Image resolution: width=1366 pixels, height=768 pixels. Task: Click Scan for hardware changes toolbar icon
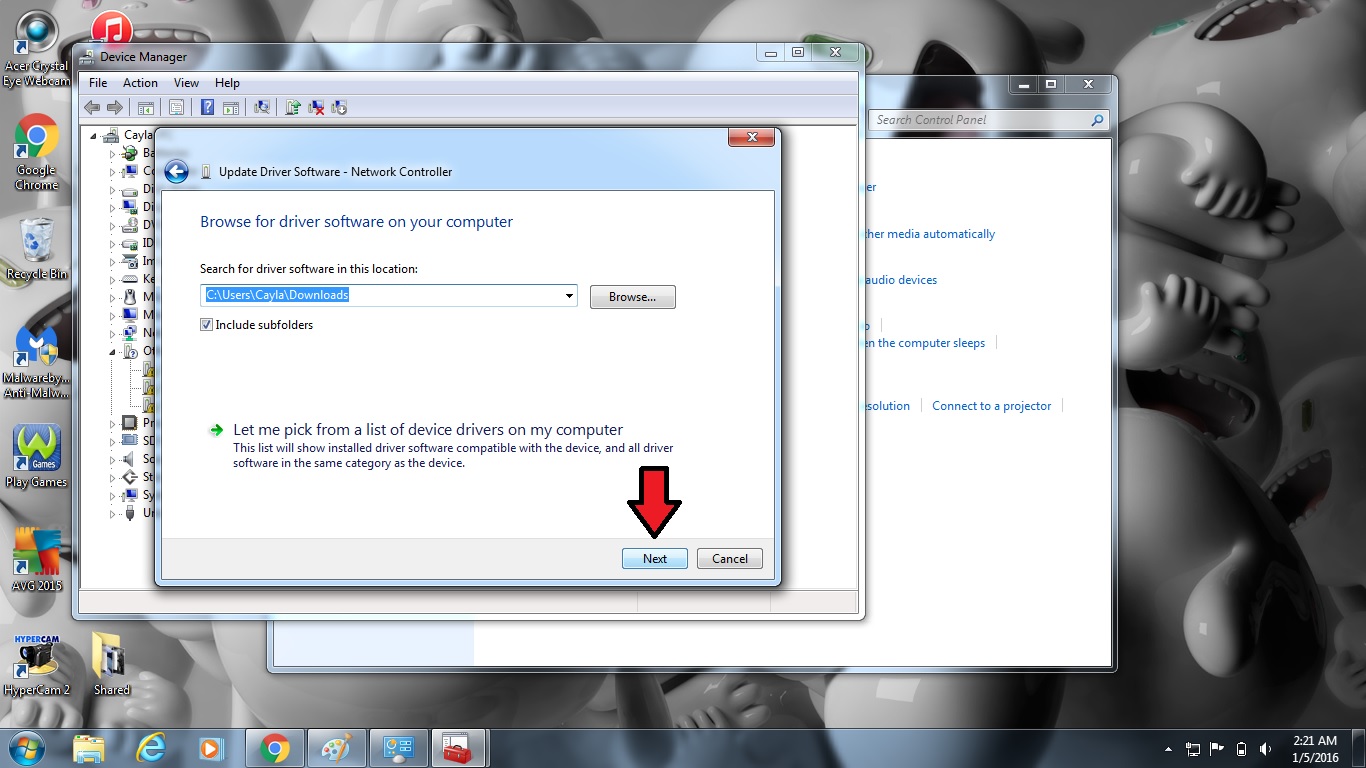(x=262, y=107)
